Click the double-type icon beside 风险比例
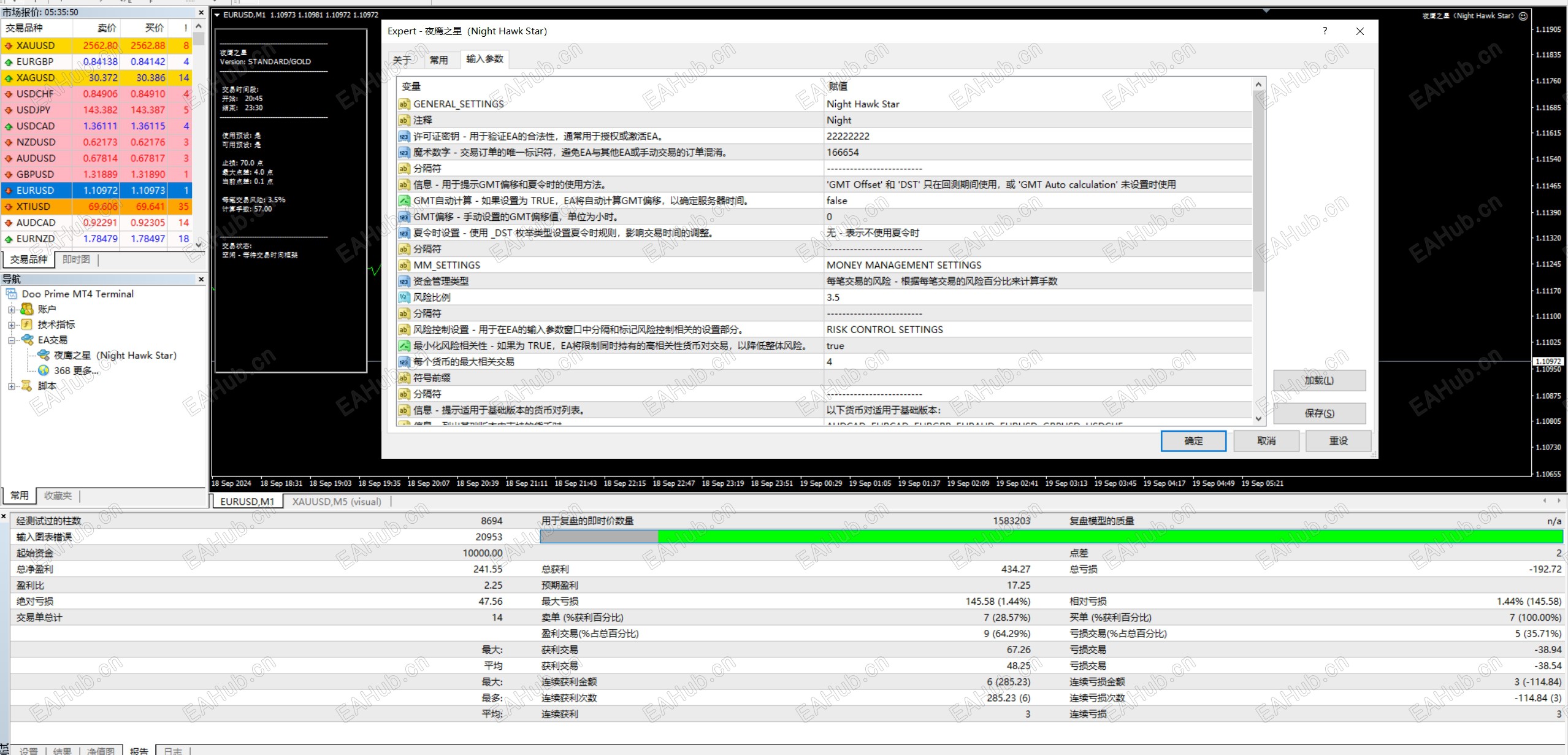The height and width of the screenshot is (755, 1568). [404, 297]
